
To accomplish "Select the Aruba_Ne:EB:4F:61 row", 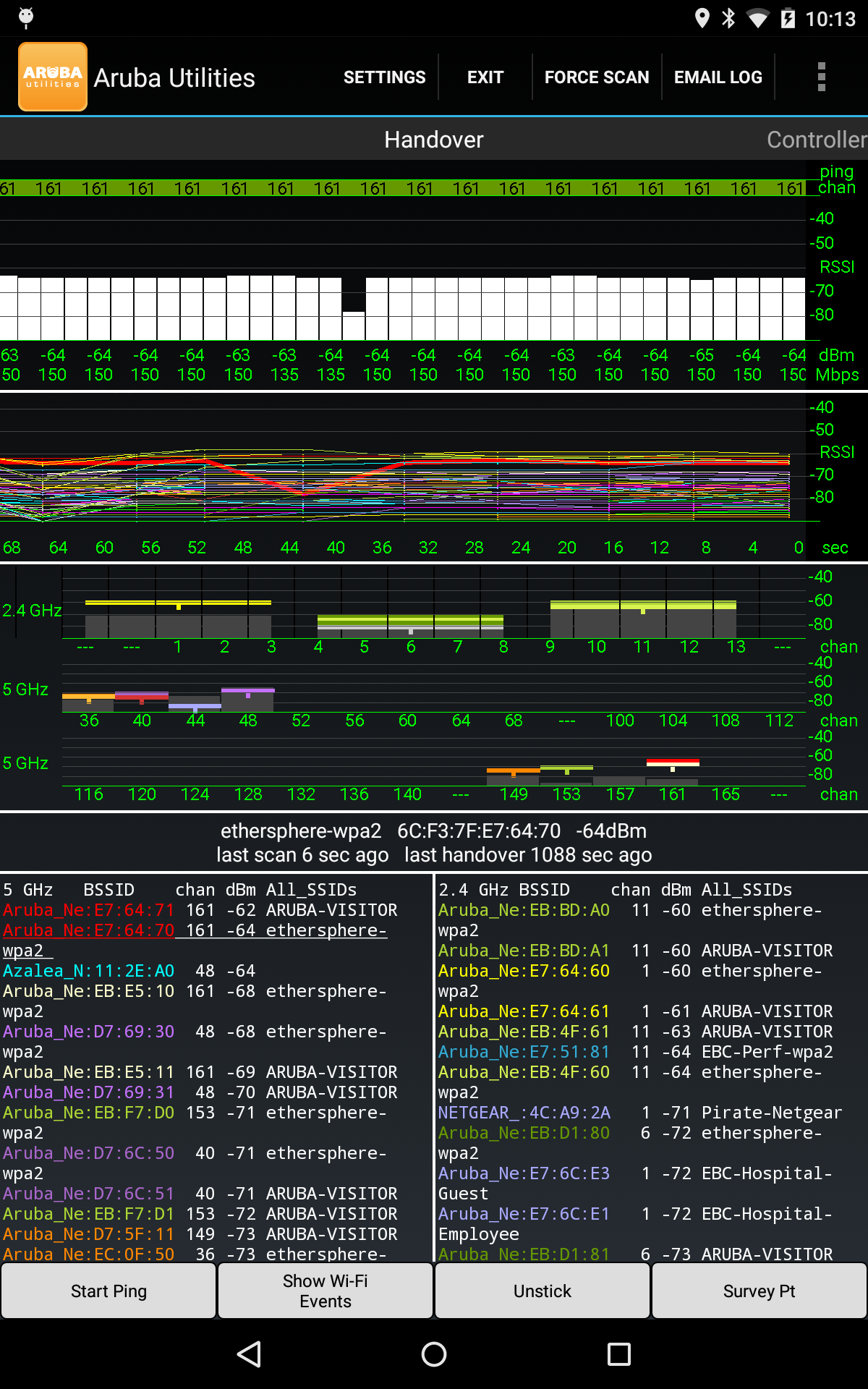I will (636, 1032).
